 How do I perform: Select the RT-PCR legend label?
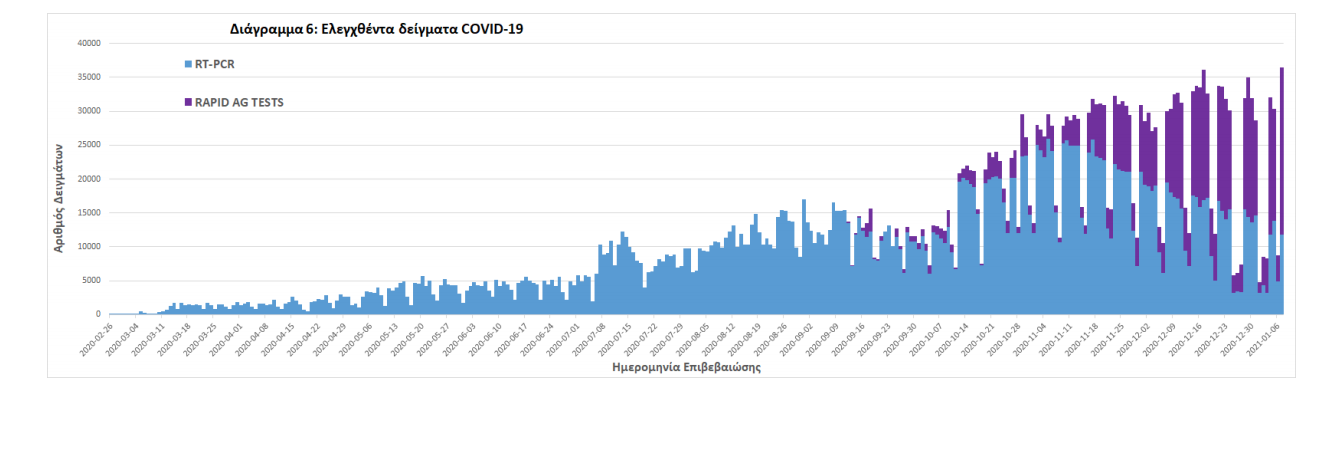pos(215,64)
